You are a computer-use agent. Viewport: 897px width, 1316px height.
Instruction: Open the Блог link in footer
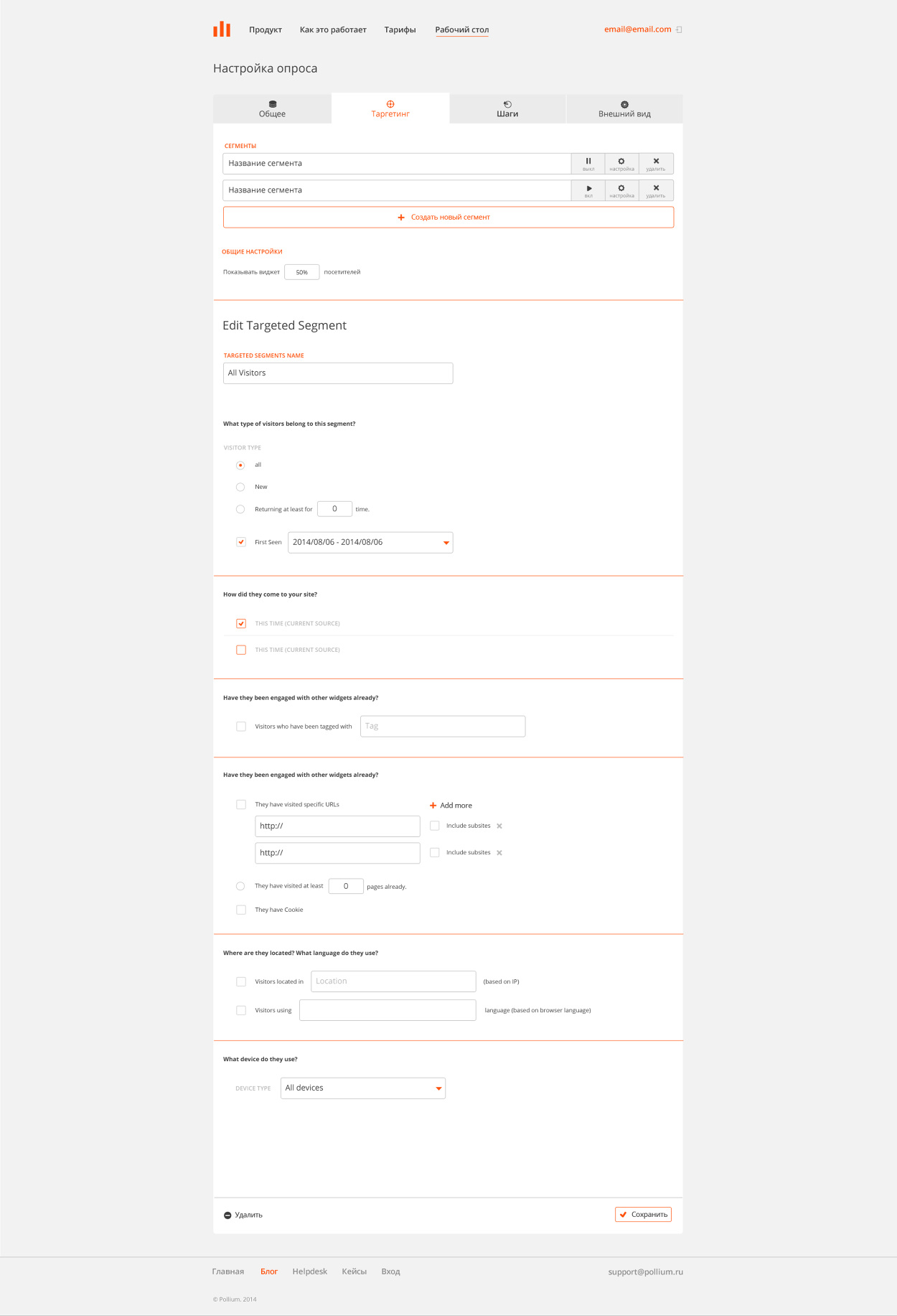click(269, 1271)
